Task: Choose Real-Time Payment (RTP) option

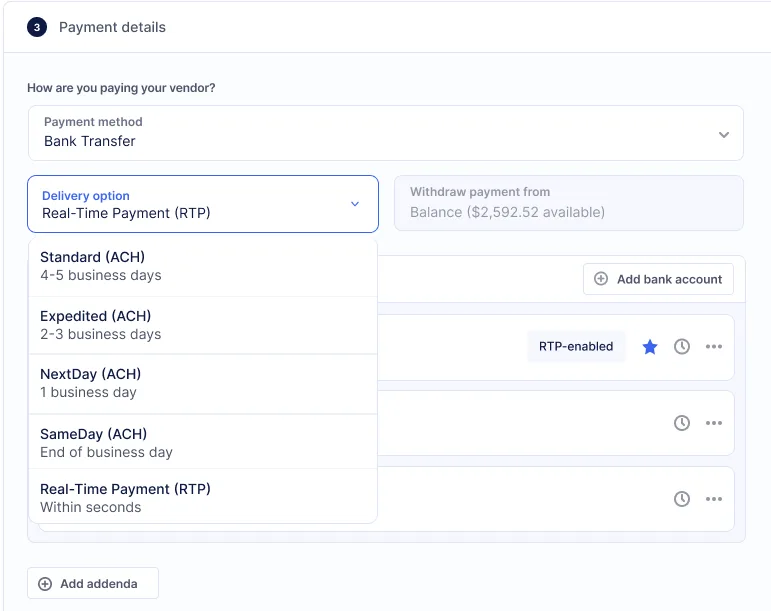Action: pos(203,497)
